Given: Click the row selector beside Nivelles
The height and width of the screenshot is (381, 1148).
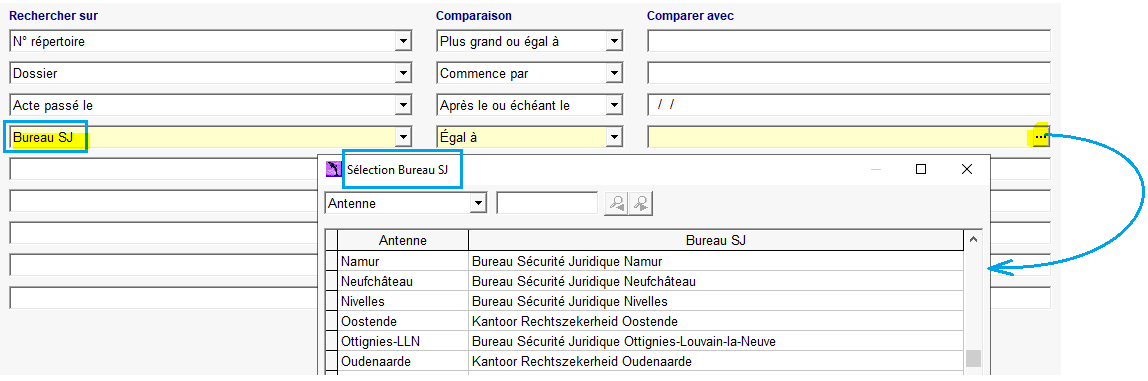Looking at the screenshot, I should (x=331, y=301).
